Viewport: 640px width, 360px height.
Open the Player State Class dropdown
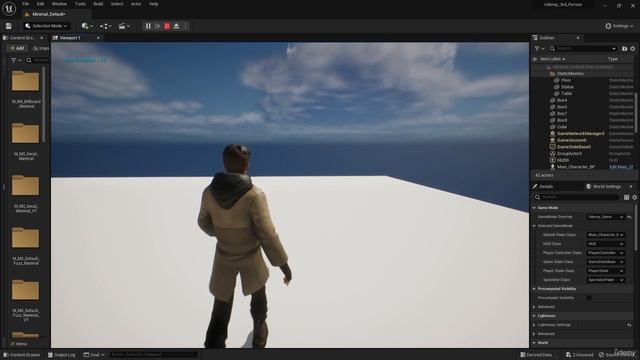tap(606, 271)
